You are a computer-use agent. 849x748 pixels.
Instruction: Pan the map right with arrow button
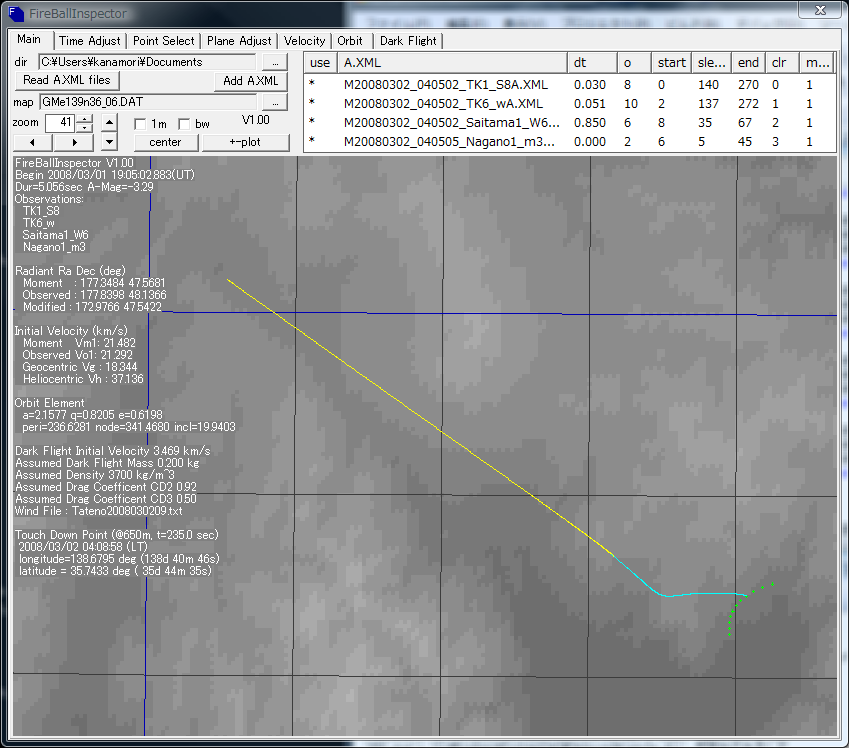click(75, 142)
